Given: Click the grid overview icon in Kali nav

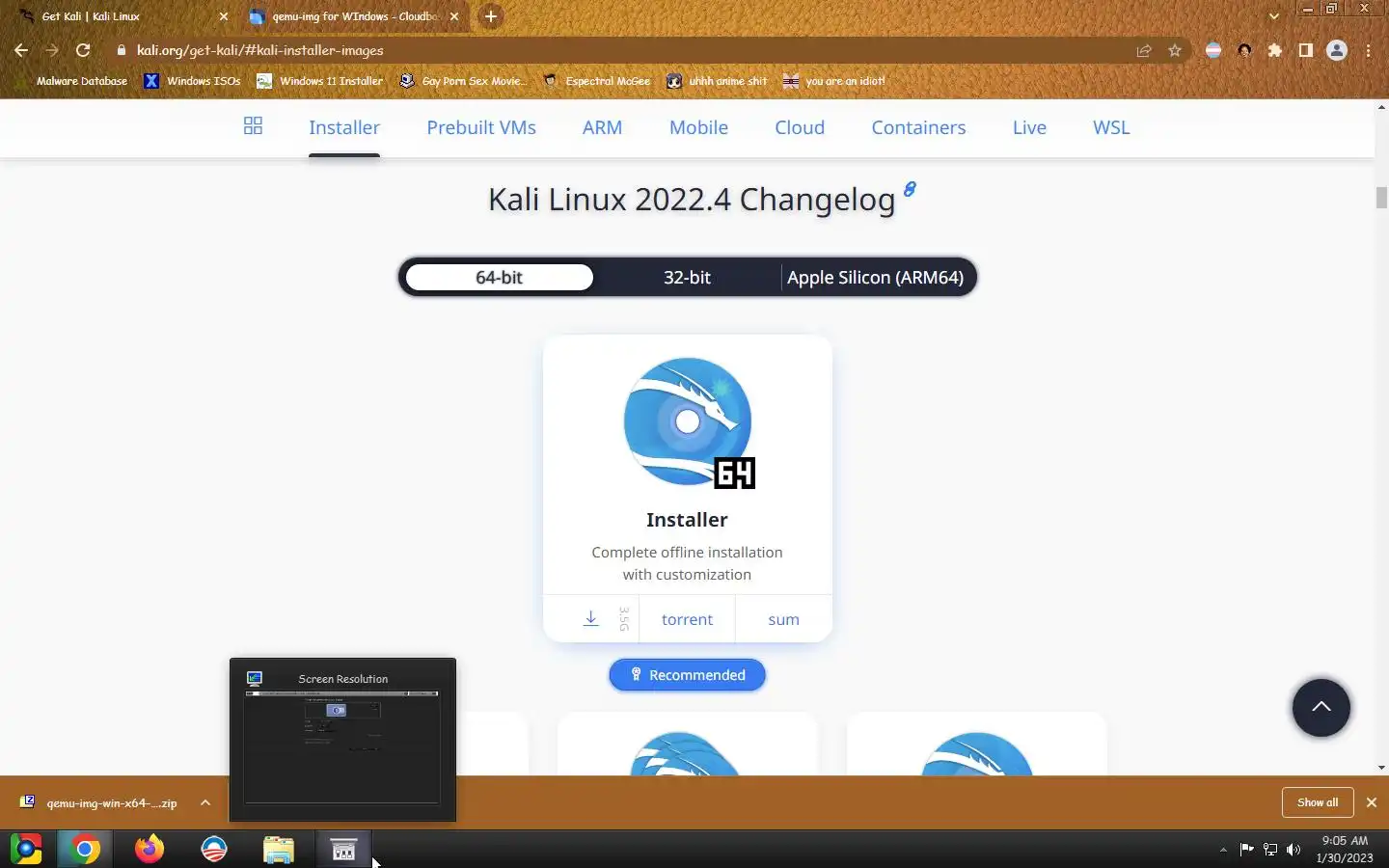Looking at the screenshot, I should click(x=253, y=126).
